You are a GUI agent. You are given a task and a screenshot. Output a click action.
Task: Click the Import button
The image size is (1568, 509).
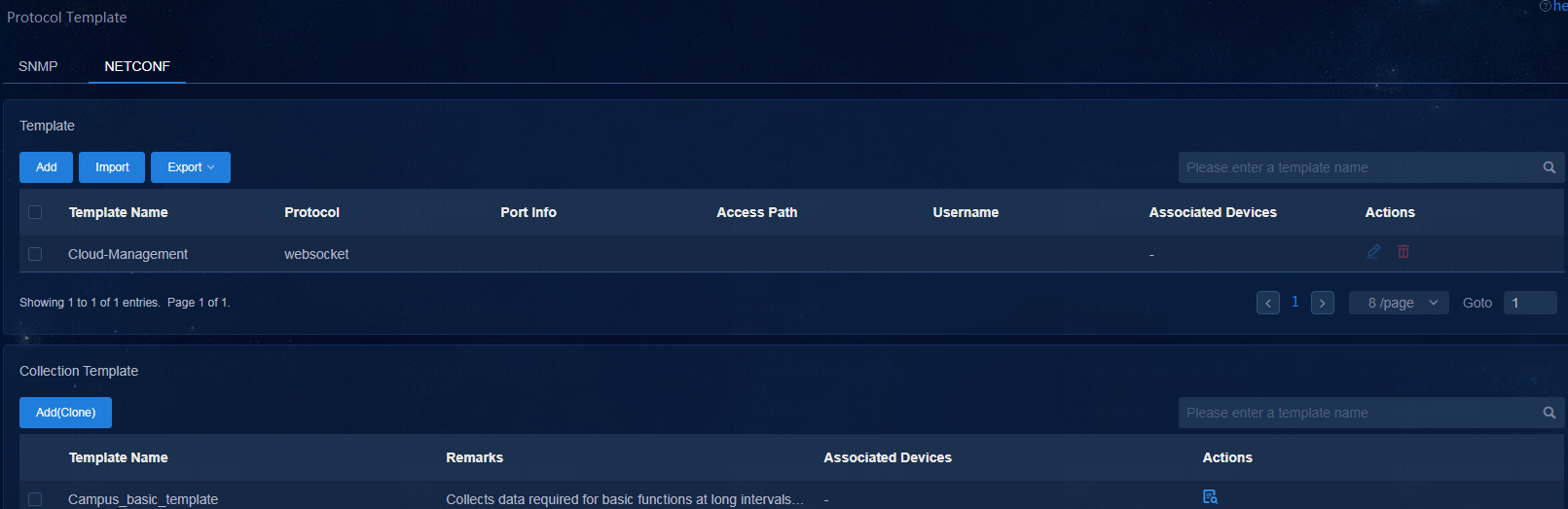tap(112, 167)
